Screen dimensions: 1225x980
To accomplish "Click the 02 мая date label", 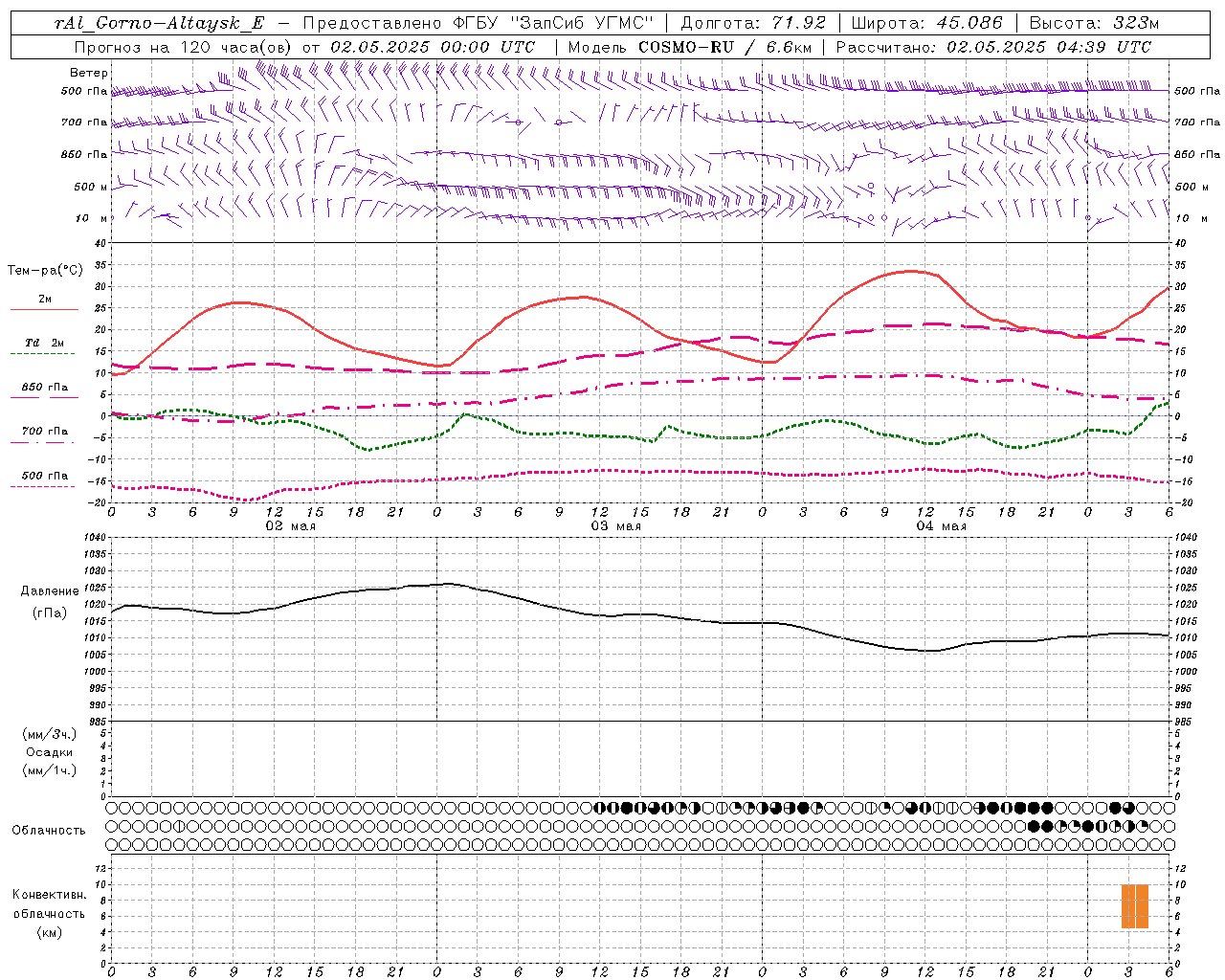I will [x=290, y=526].
